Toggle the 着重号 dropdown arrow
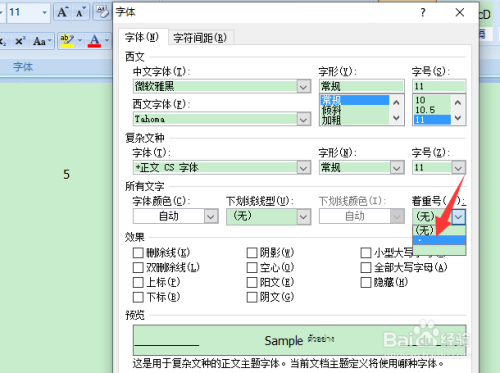 pyautogui.click(x=459, y=217)
